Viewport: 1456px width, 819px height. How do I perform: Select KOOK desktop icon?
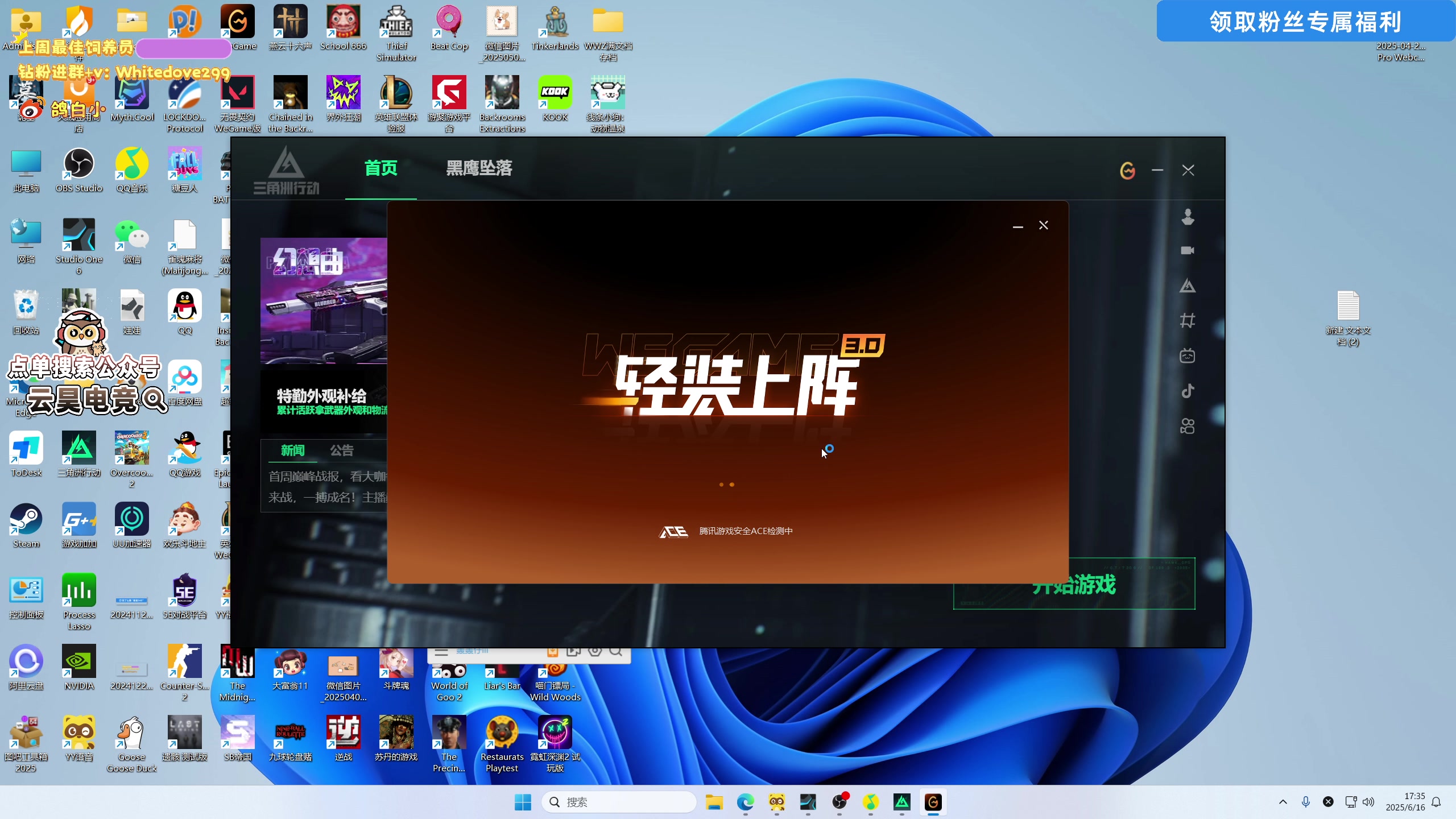click(x=555, y=99)
